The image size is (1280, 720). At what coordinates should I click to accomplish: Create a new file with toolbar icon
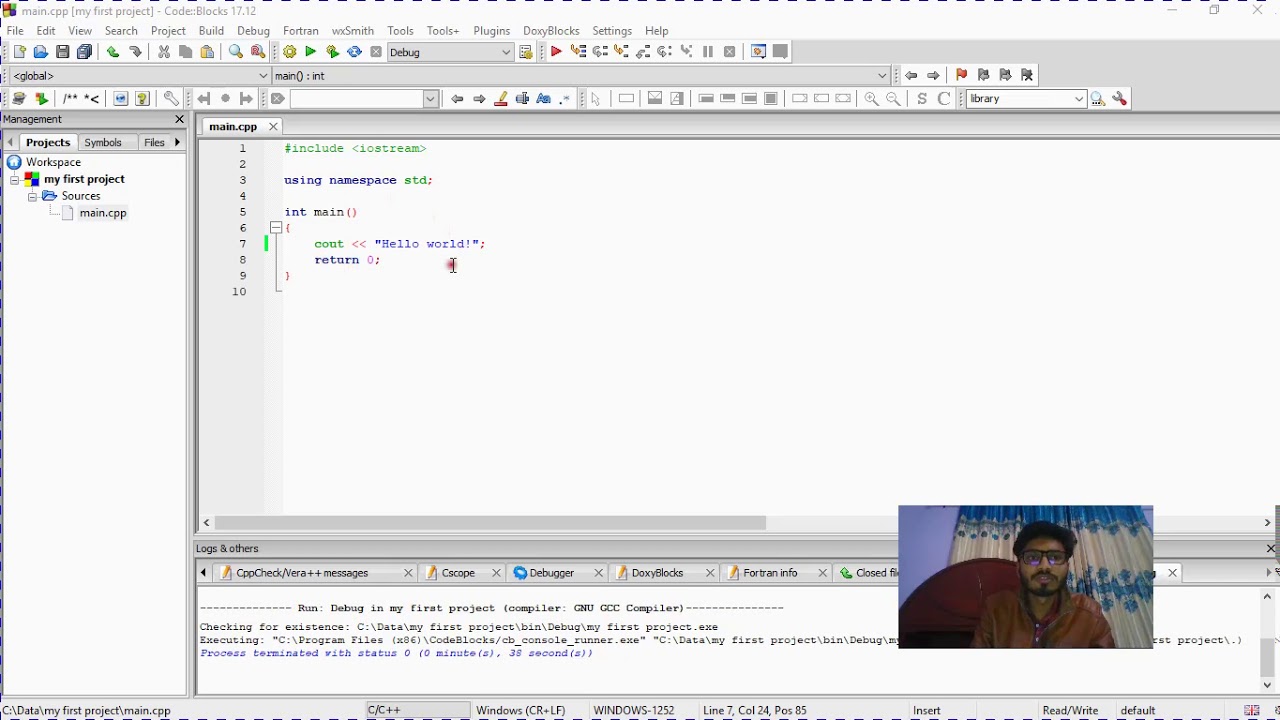(x=19, y=52)
